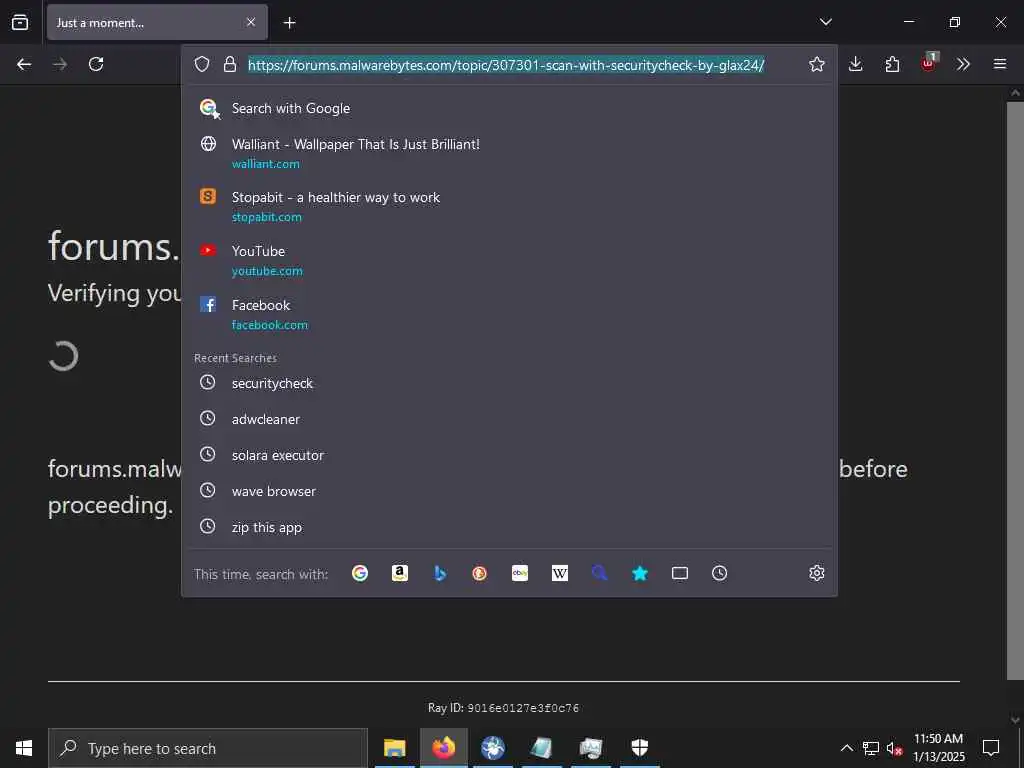The height and width of the screenshot is (768, 1024).
Task: Open the red extension icon with badge
Action: tap(929, 63)
